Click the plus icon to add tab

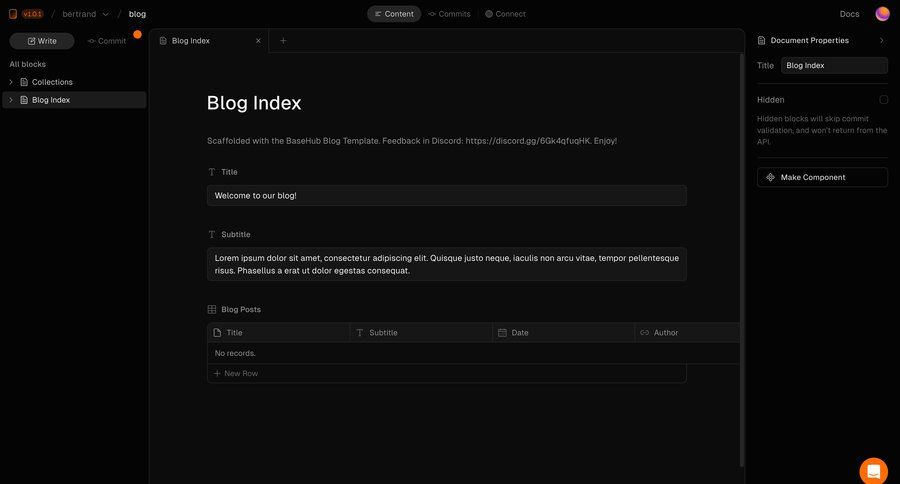283,41
